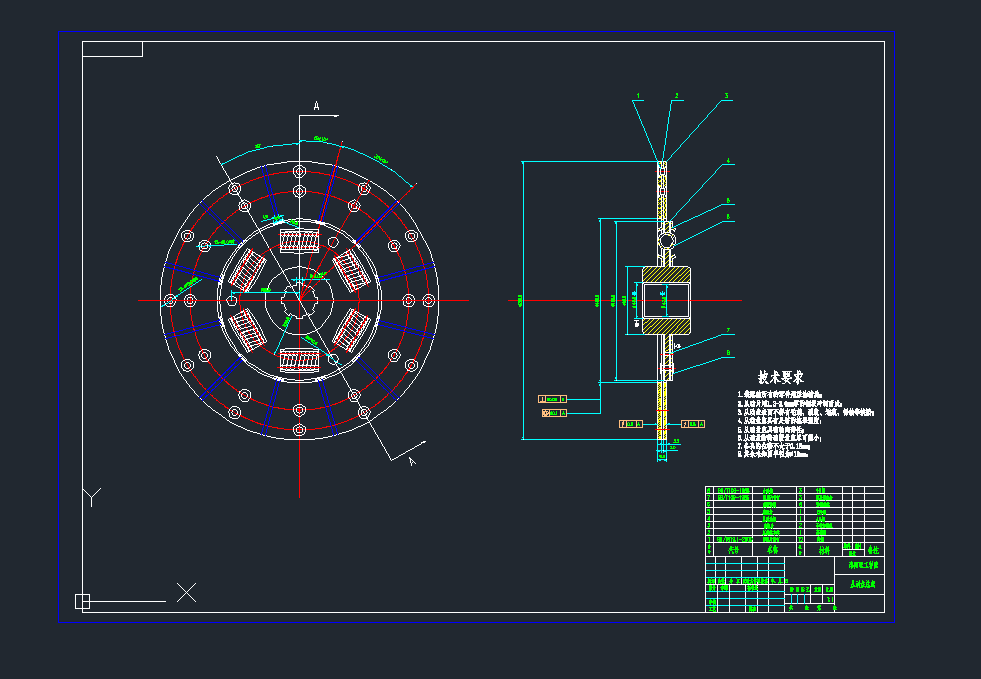Click the small box at frame's top-left corner

[x=112, y=49]
